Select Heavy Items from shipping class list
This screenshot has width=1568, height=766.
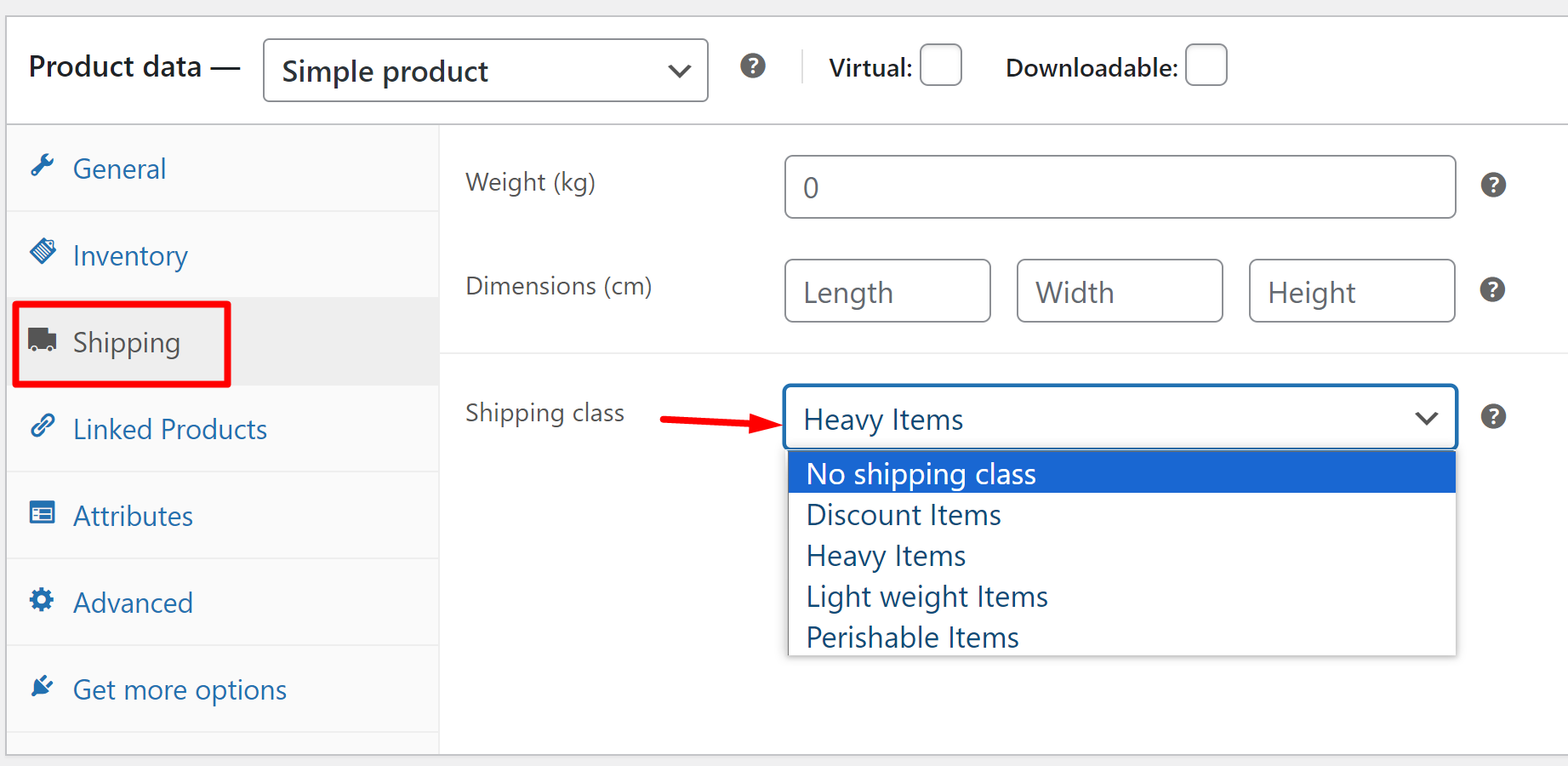[x=885, y=555]
